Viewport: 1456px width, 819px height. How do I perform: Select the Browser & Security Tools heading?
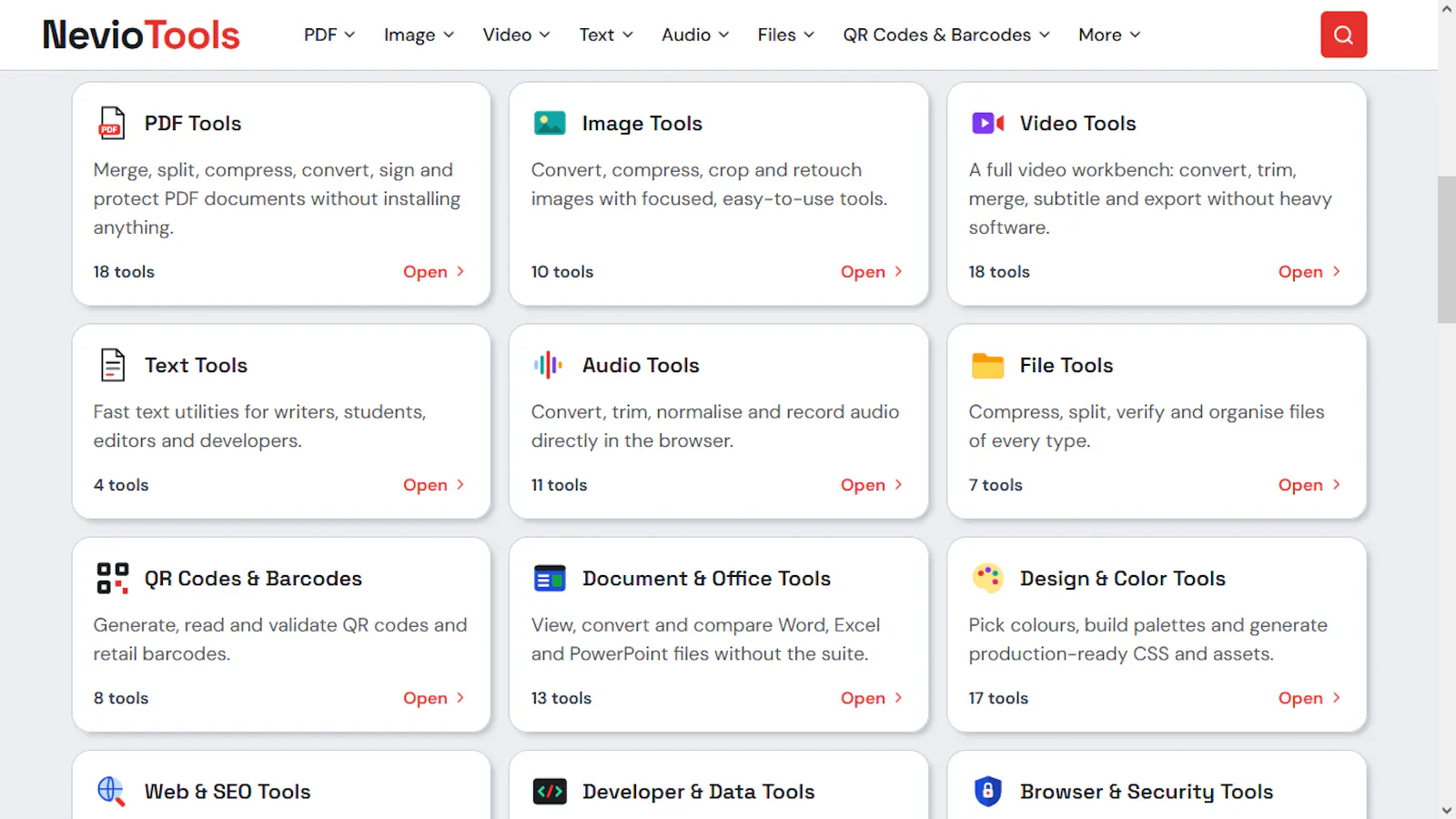point(1147,791)
